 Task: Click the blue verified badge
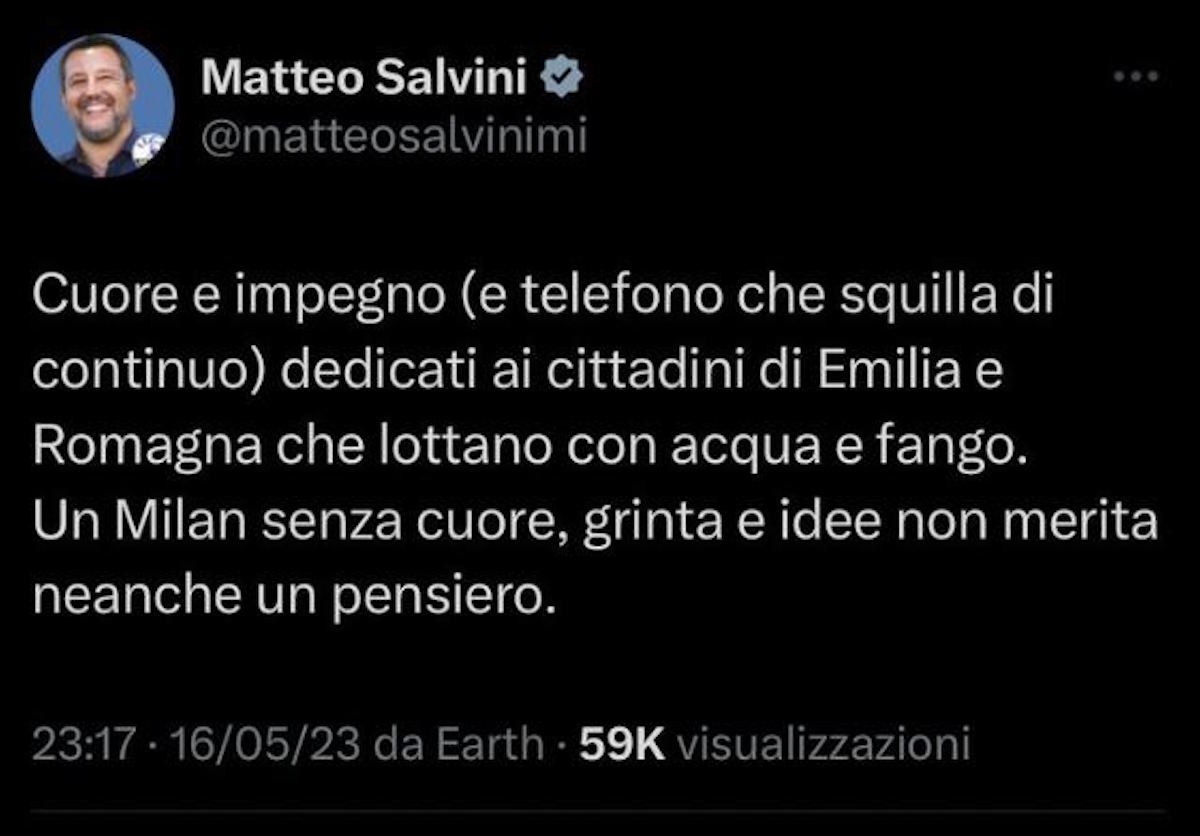coord(561,79)
